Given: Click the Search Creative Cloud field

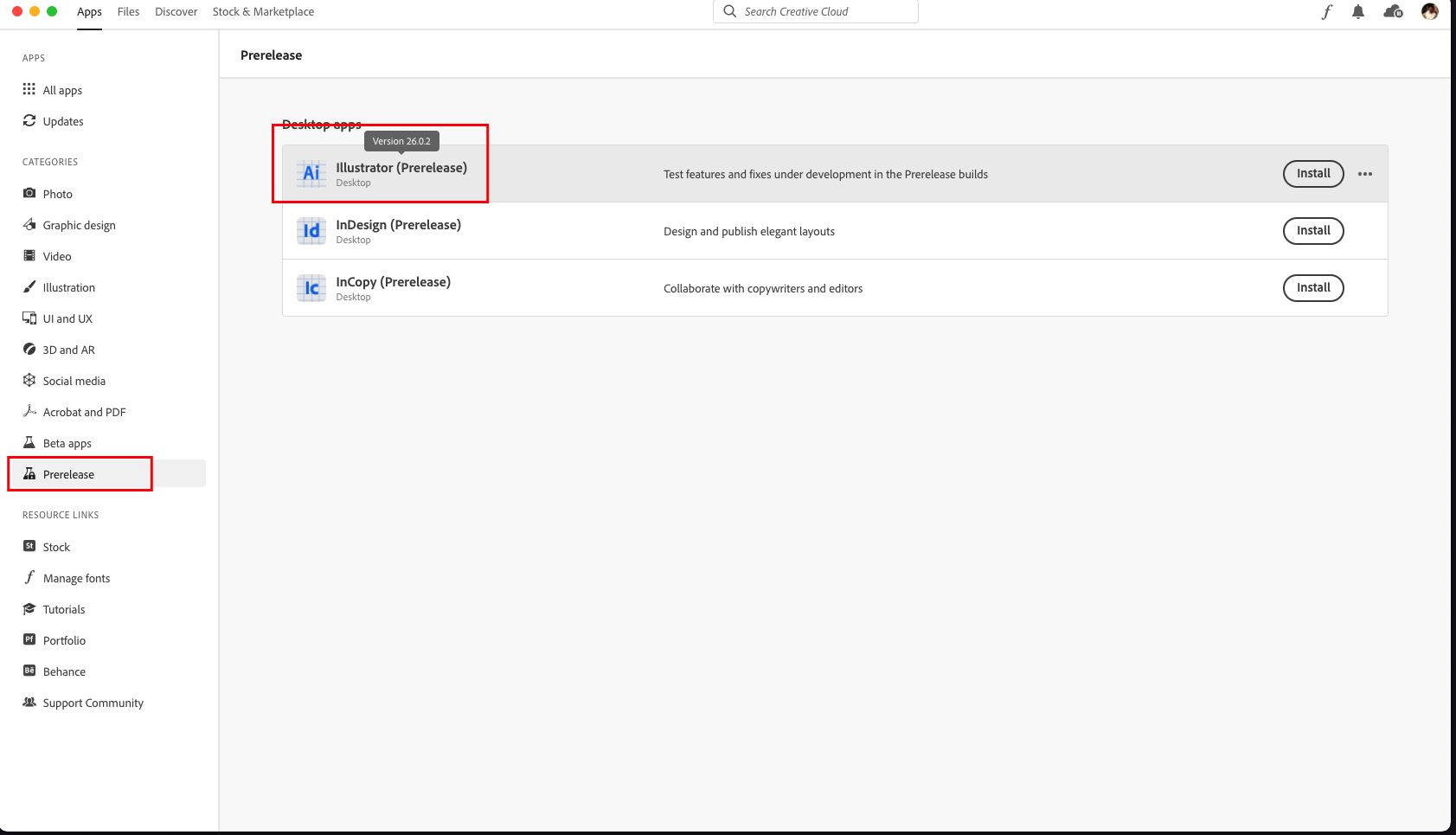Looking at the screenshot, I should pos(815,11).
